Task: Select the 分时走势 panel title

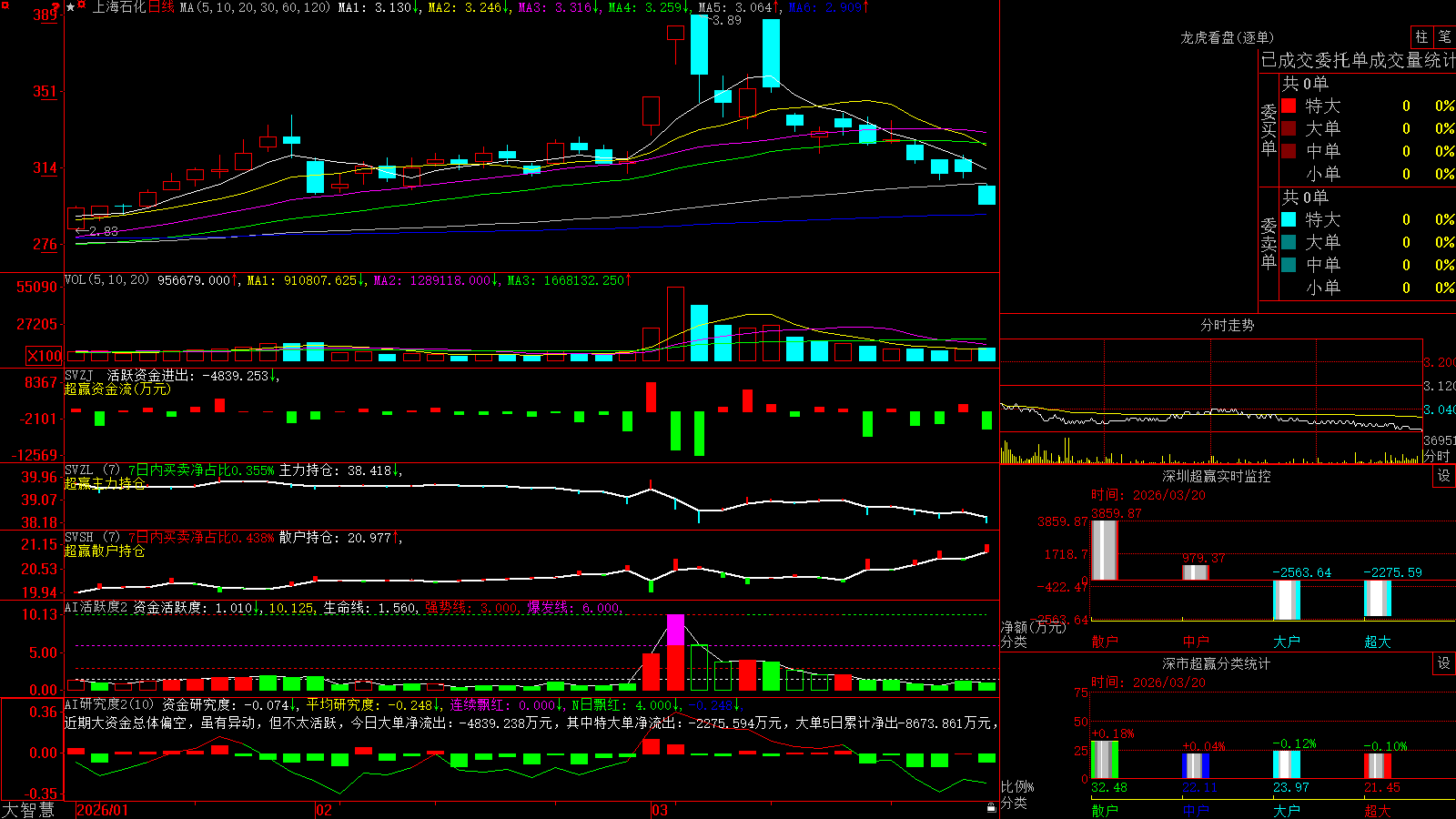Action: [x=1227, y=325]
